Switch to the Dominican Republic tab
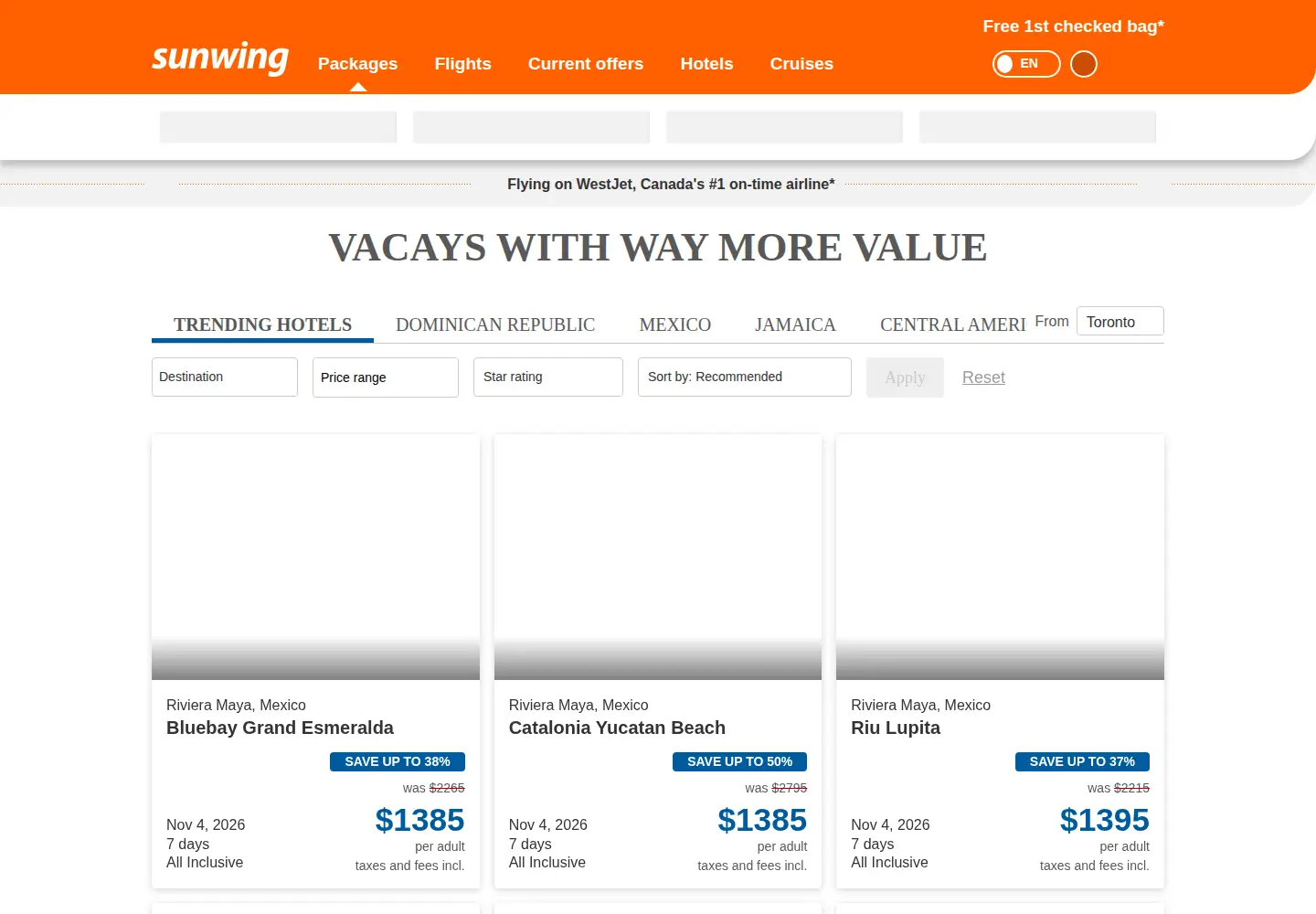The image size is (1316, 914). pos(495,324)
